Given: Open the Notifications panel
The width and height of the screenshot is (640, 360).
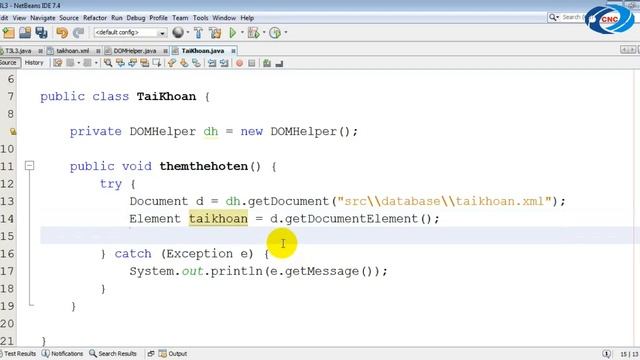Looking at the screenshot, I should click(x=62, y=354).
